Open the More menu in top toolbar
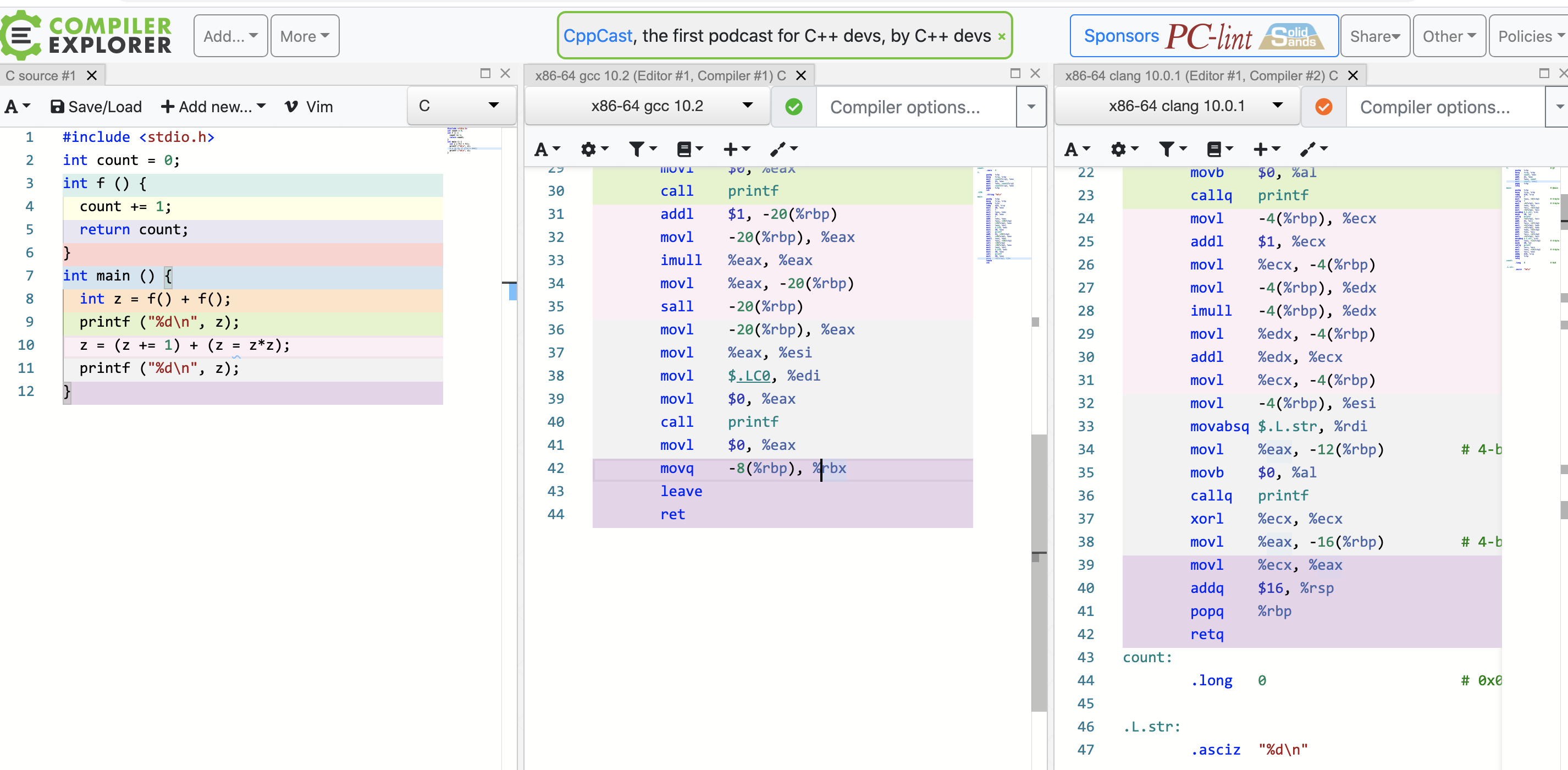The height and width of the screenshot is (770, 1568). (x=304, y=37)
